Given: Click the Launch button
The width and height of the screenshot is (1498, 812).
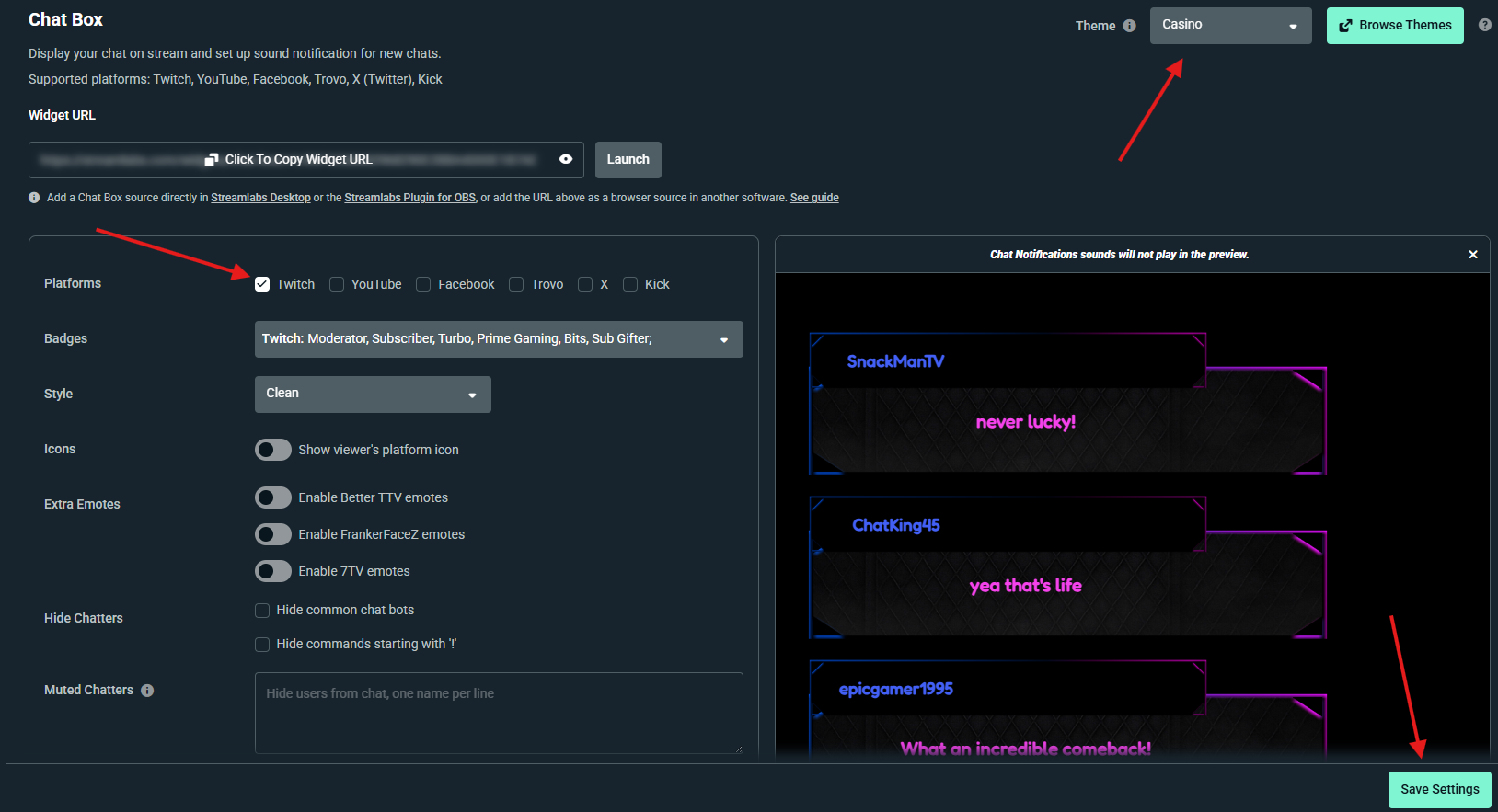Looking at the screenshot, I should [x=628, y=160].
